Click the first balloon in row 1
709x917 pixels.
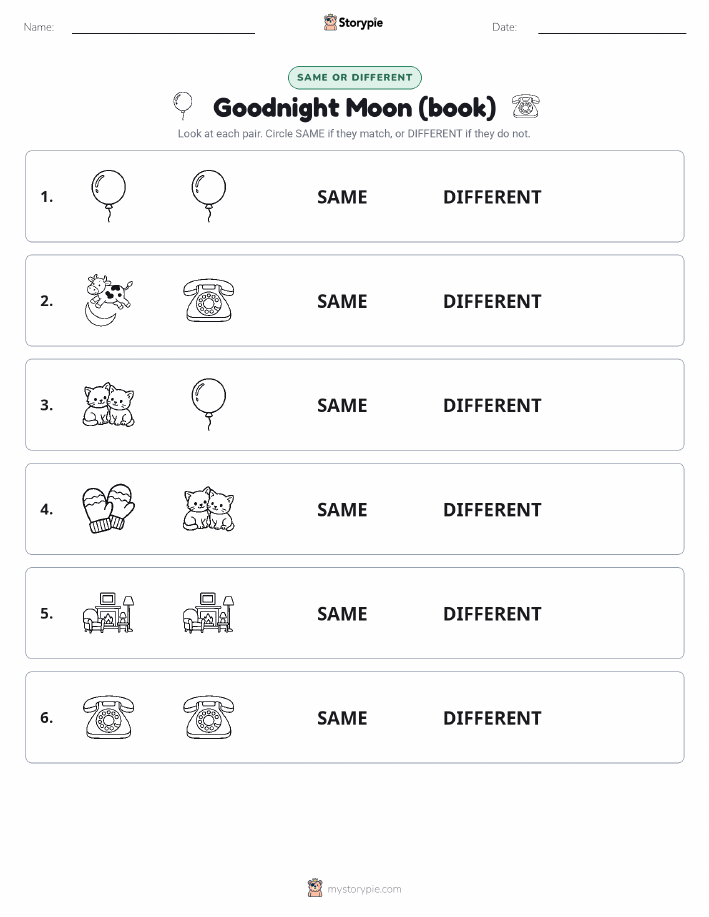point(109,196)
